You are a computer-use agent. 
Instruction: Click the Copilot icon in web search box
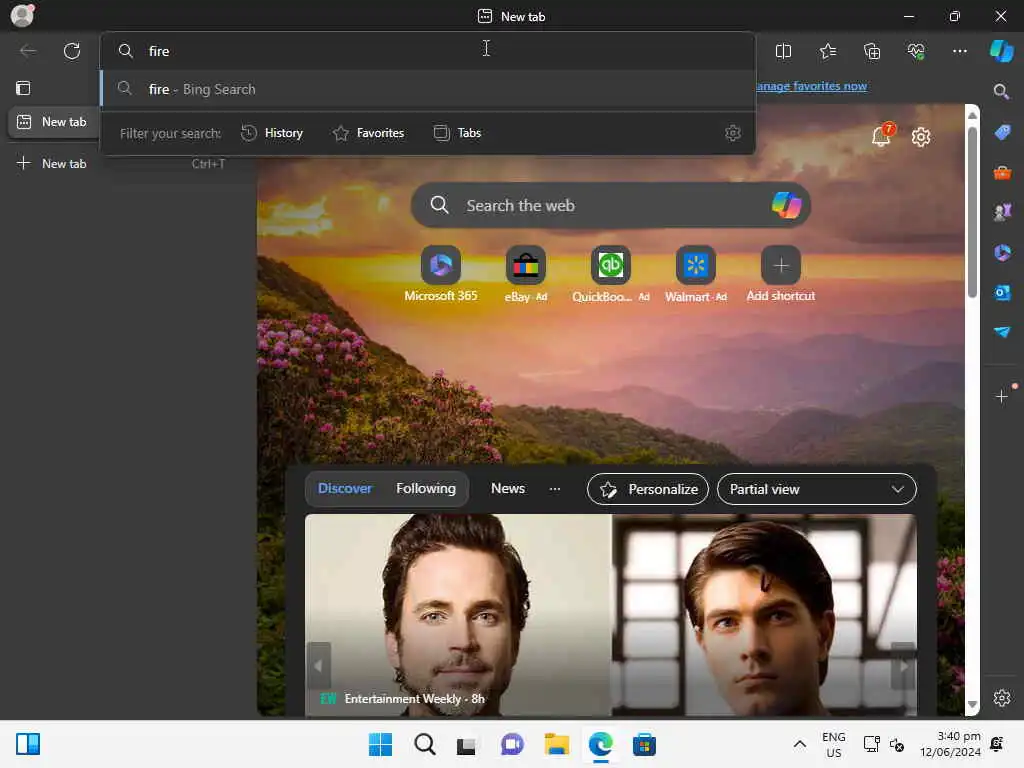[786, 205]
